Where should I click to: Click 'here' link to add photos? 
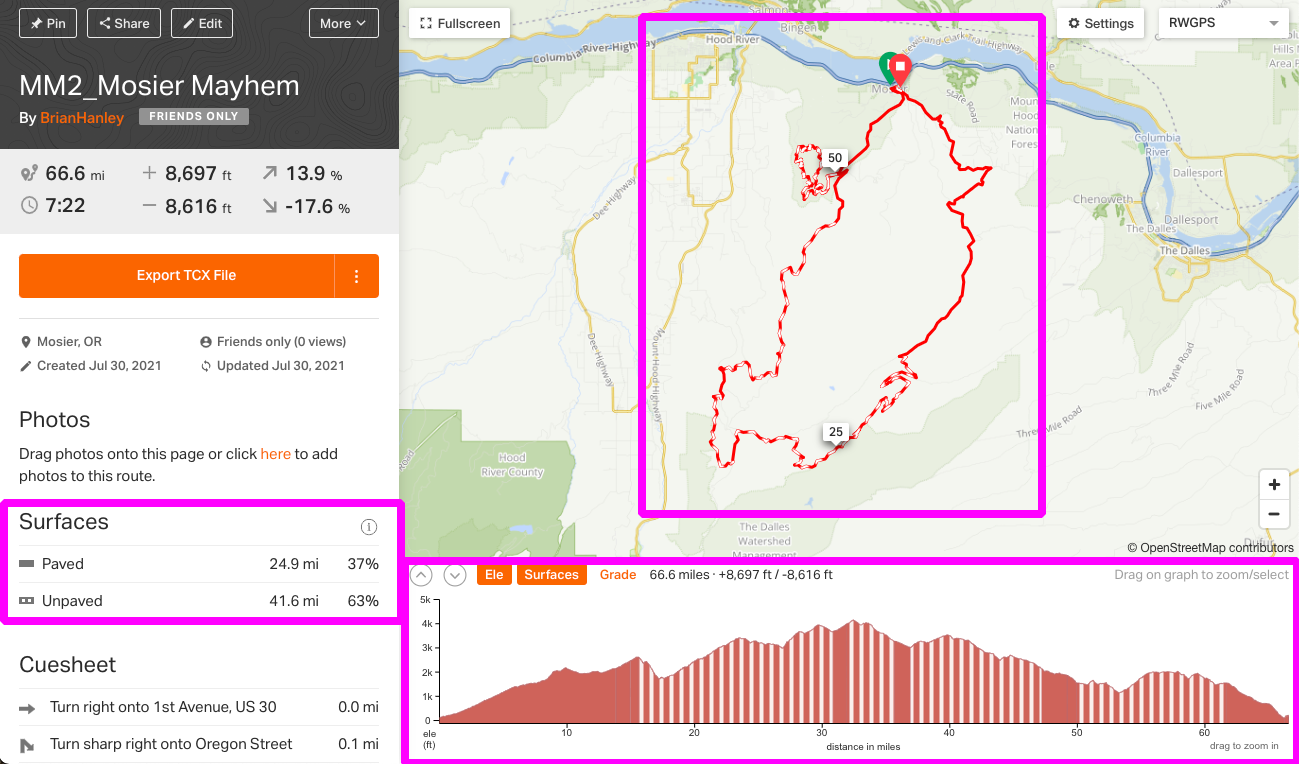(275, 454)
